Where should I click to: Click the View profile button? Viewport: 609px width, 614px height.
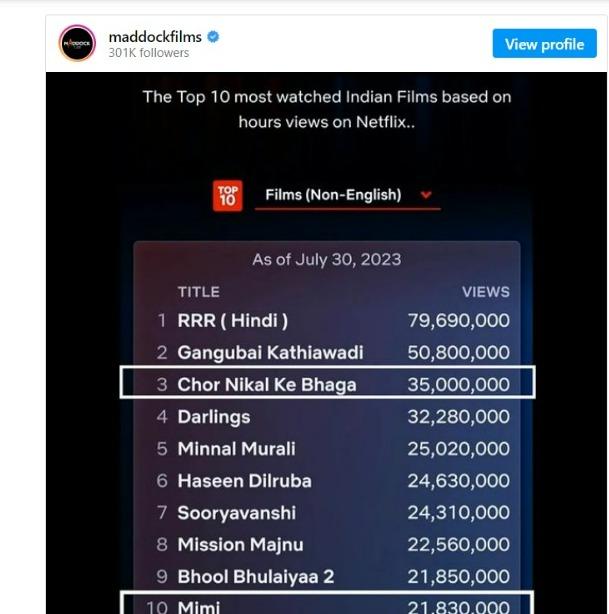(544, 43)
